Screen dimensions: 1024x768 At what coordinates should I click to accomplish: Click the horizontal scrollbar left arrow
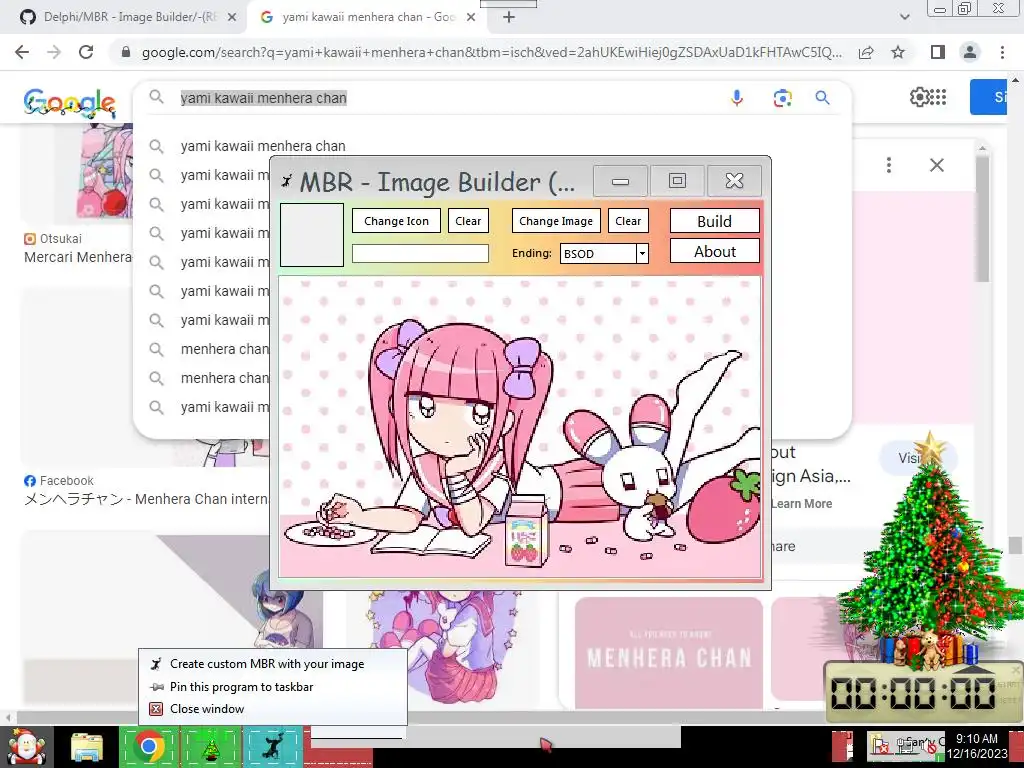click(x=8, y=718)
